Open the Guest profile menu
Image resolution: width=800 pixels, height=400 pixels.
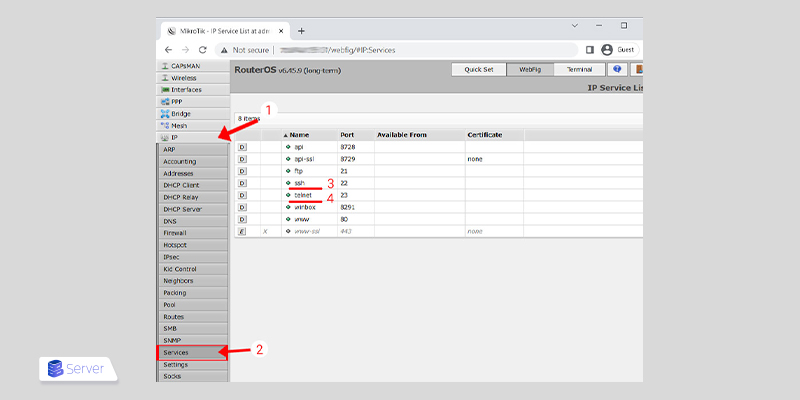coord(619,50)
